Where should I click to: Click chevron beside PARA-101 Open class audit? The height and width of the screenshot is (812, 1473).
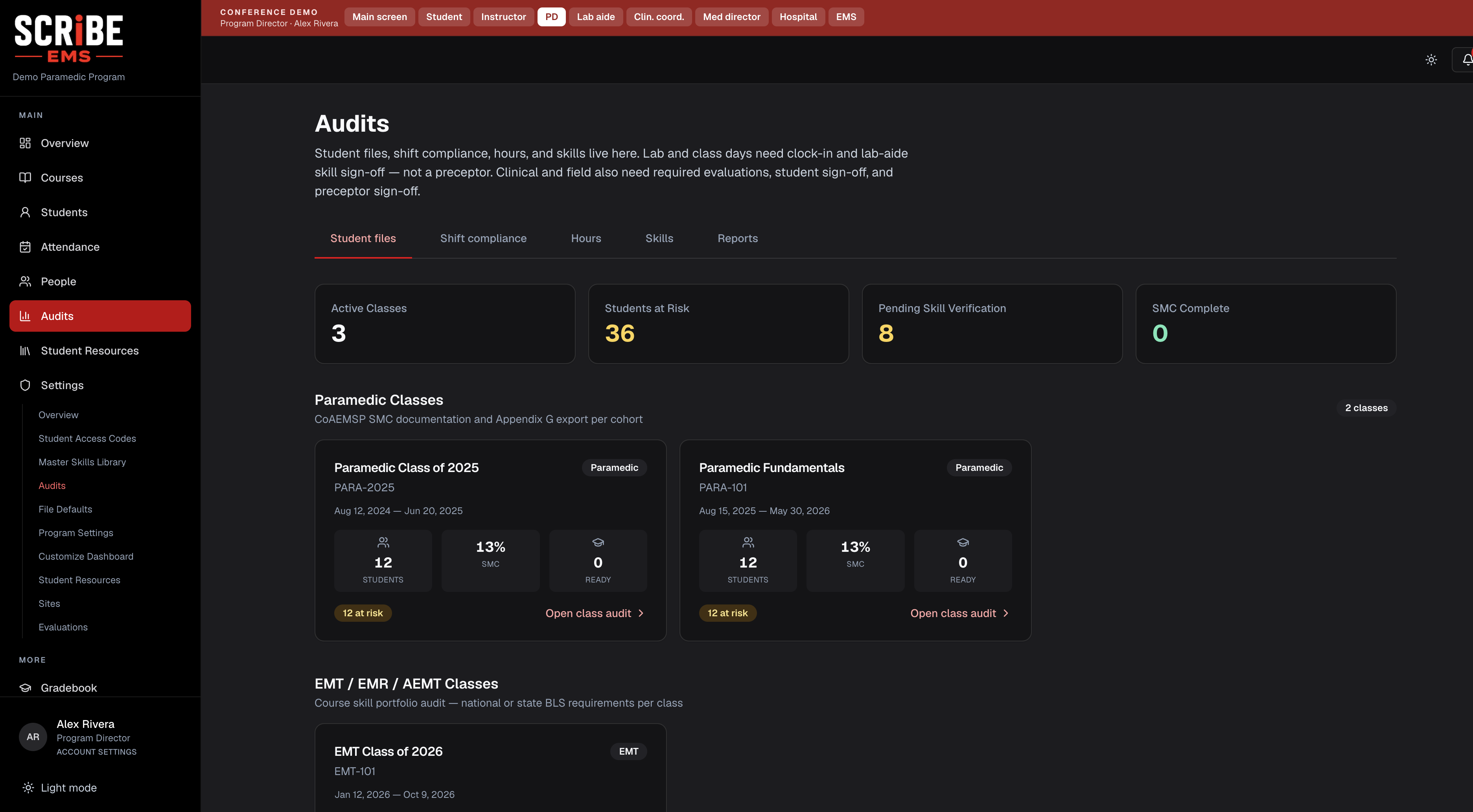[1006, 613]
